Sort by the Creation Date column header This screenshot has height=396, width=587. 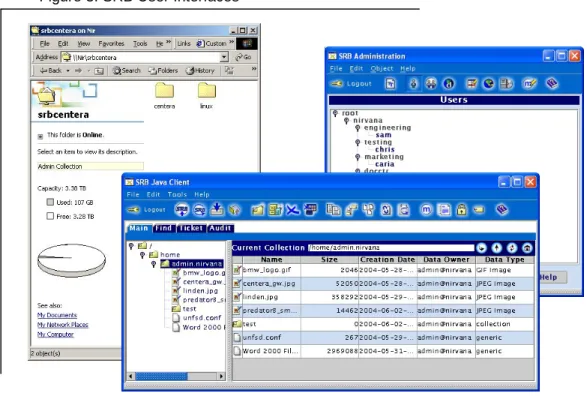(387, 259)
